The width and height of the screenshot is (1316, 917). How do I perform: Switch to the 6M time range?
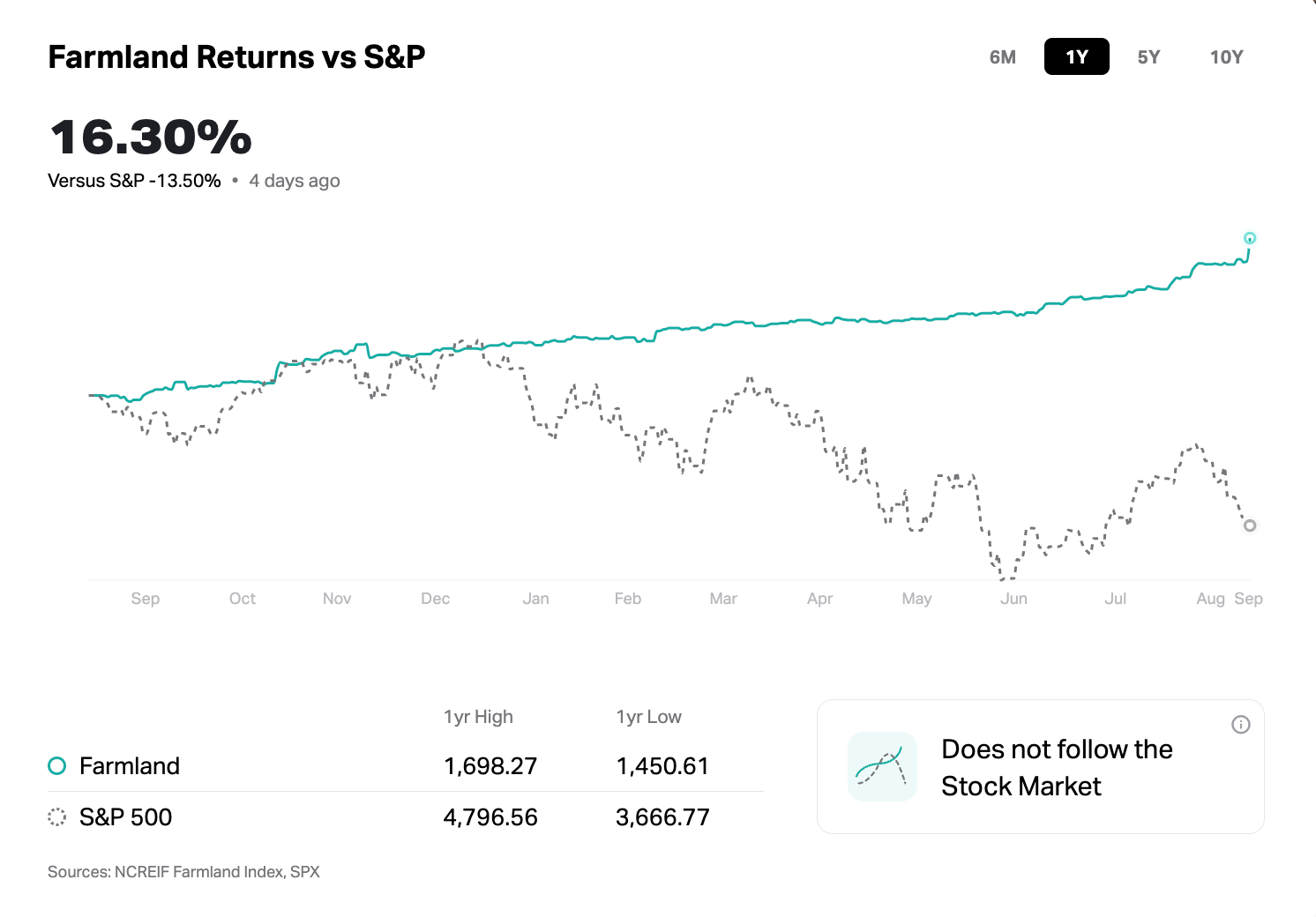pos(1003,57)
